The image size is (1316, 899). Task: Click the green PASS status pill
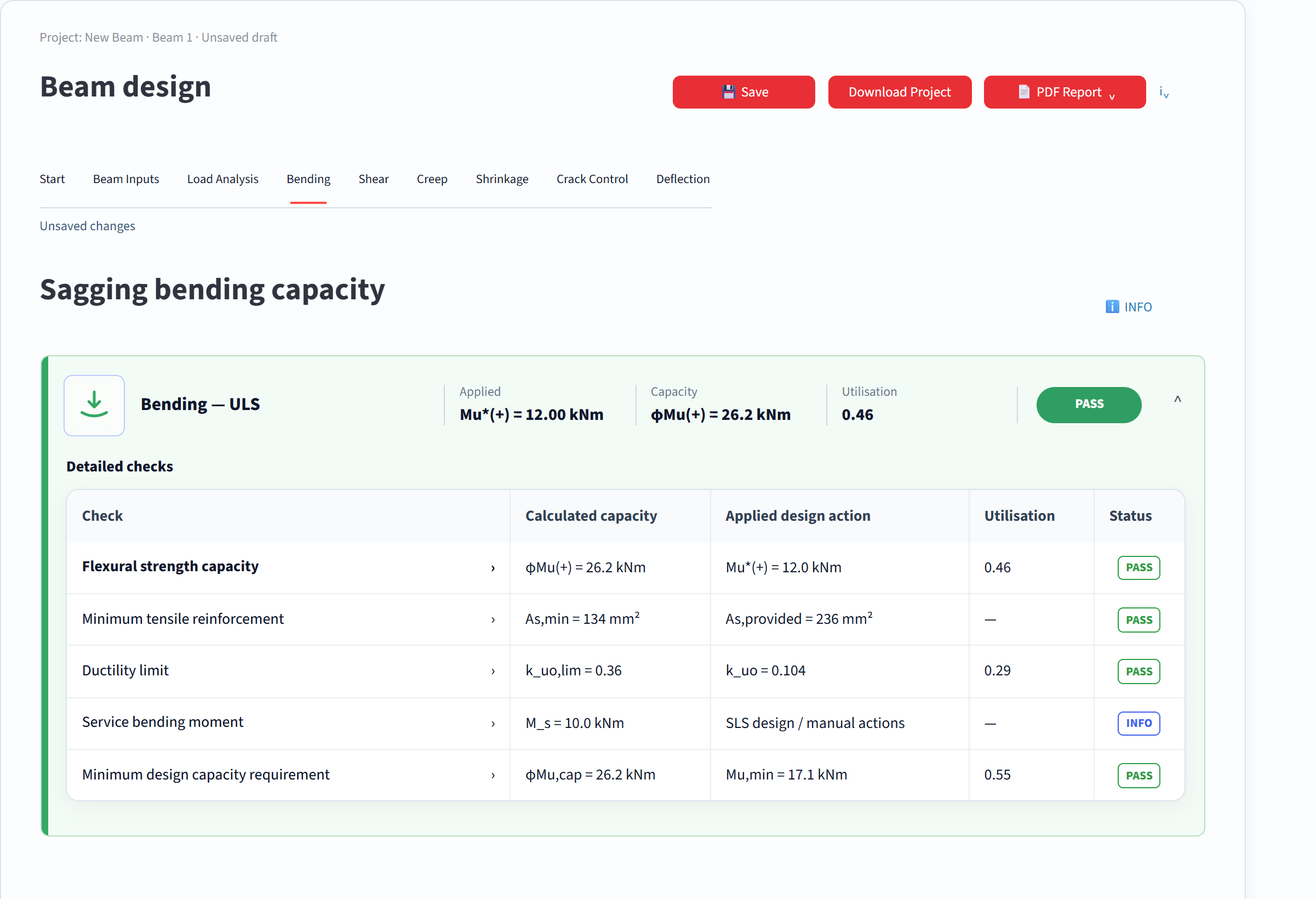click(1089, 405)
